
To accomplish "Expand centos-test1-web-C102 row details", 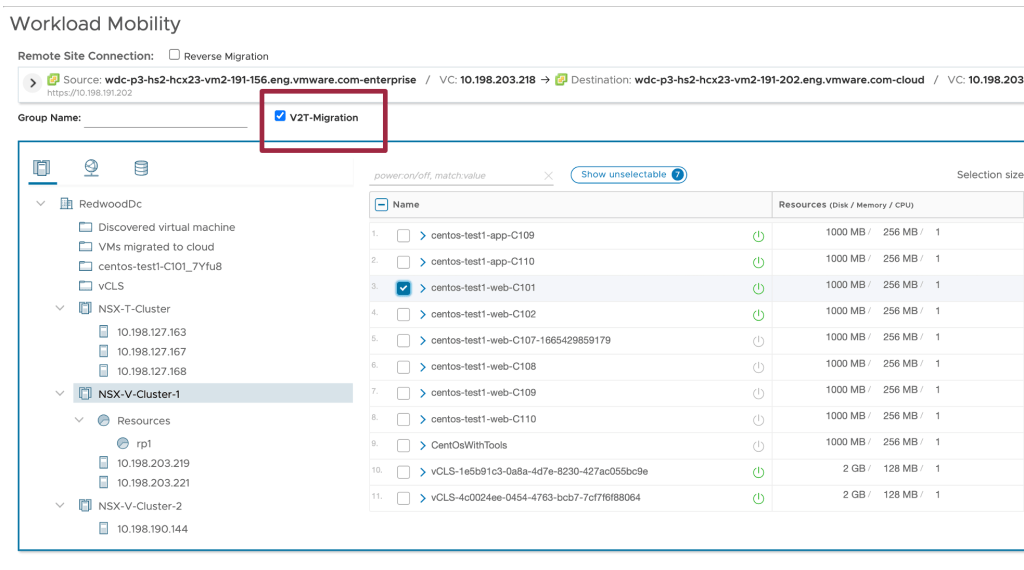I will (423, 314).
